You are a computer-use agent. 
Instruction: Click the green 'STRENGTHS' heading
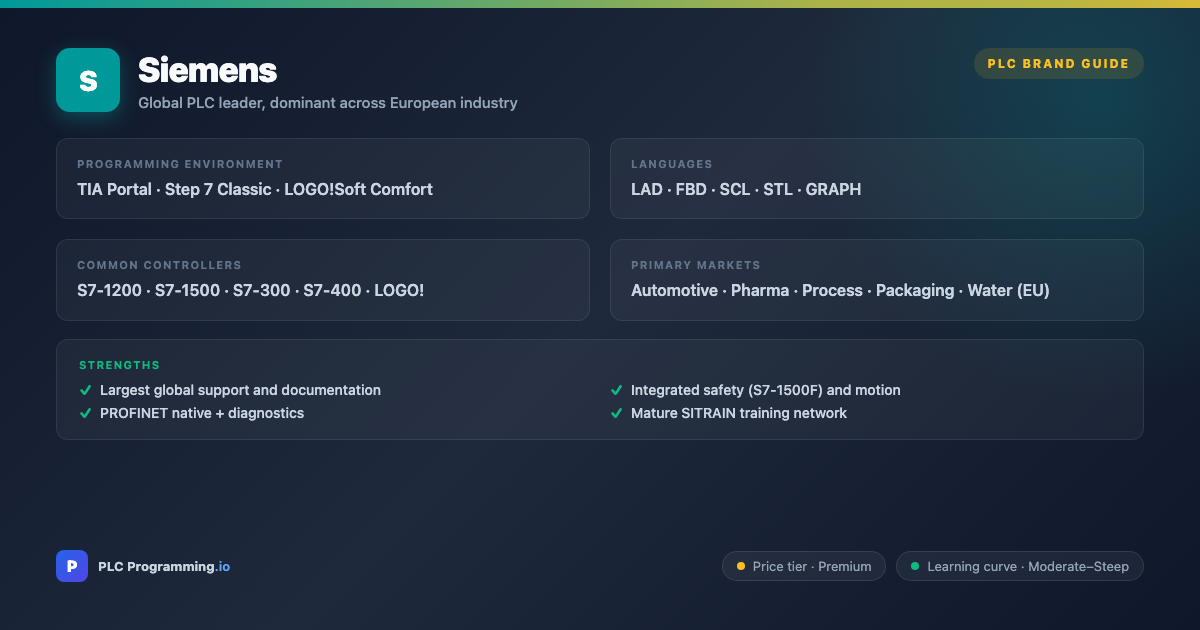click(x=120, y=365)
